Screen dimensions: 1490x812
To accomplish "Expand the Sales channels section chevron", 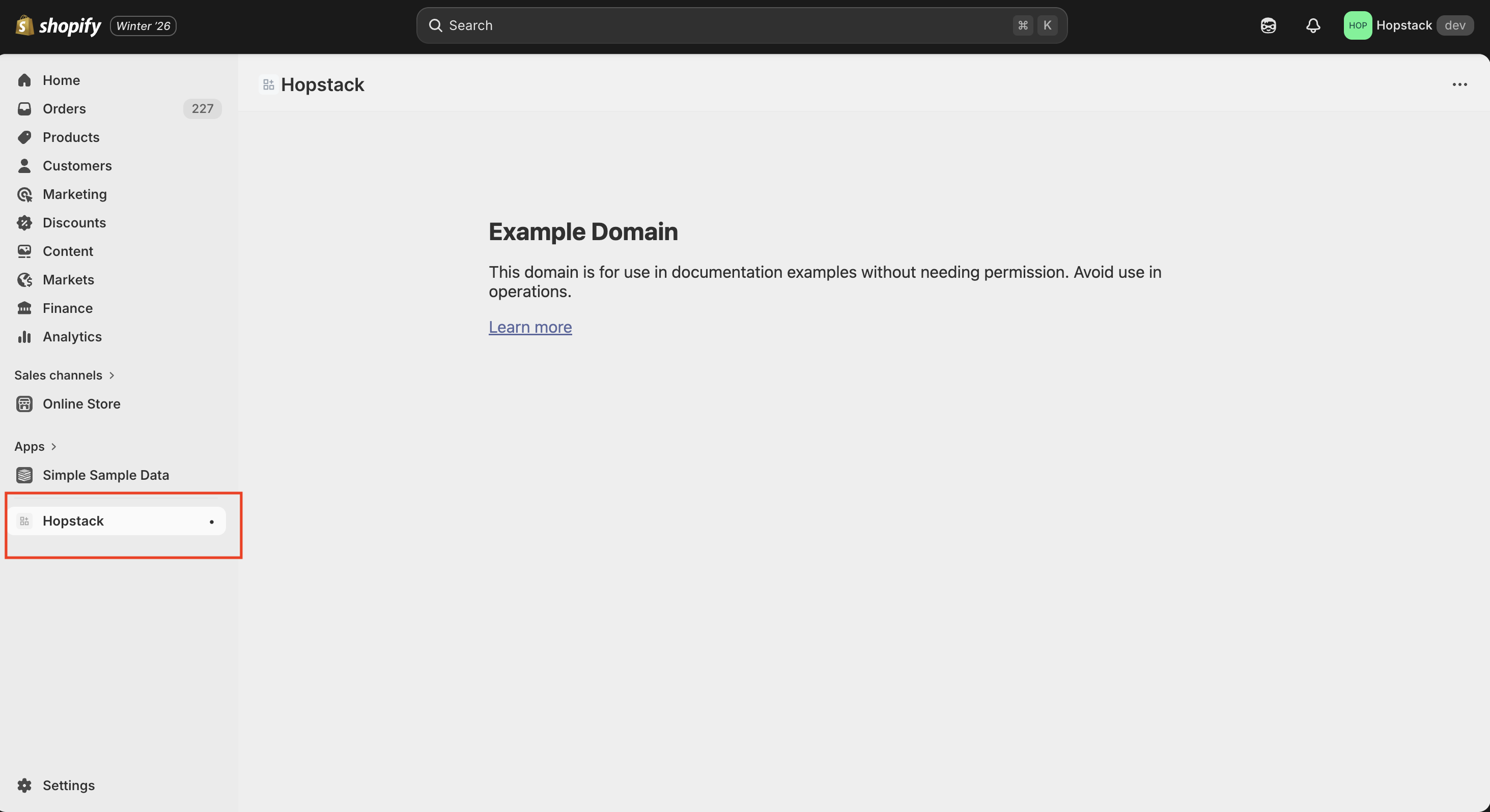I will 111,375.
